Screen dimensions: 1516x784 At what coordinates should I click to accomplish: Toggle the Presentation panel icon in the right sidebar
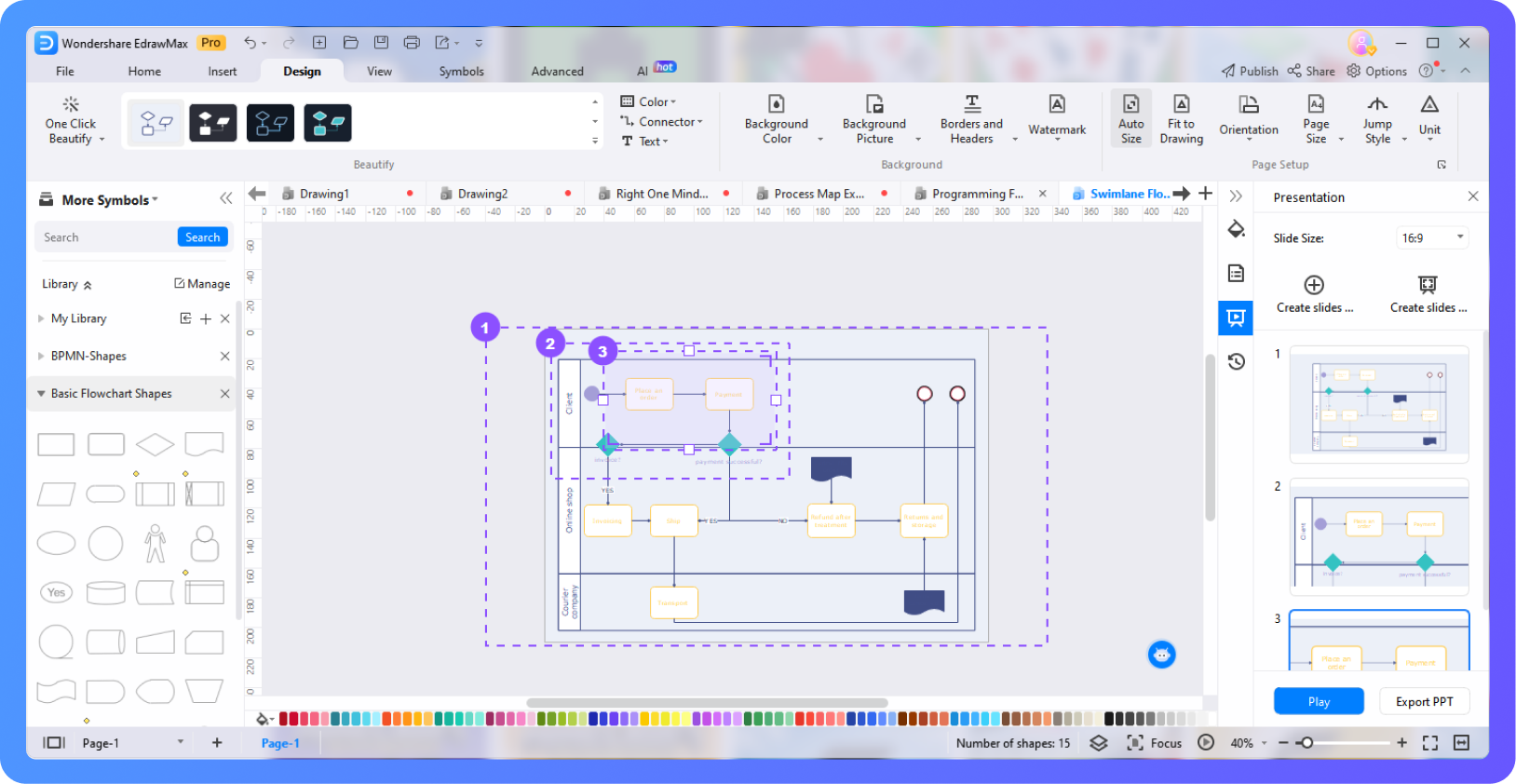(1236, 318)
